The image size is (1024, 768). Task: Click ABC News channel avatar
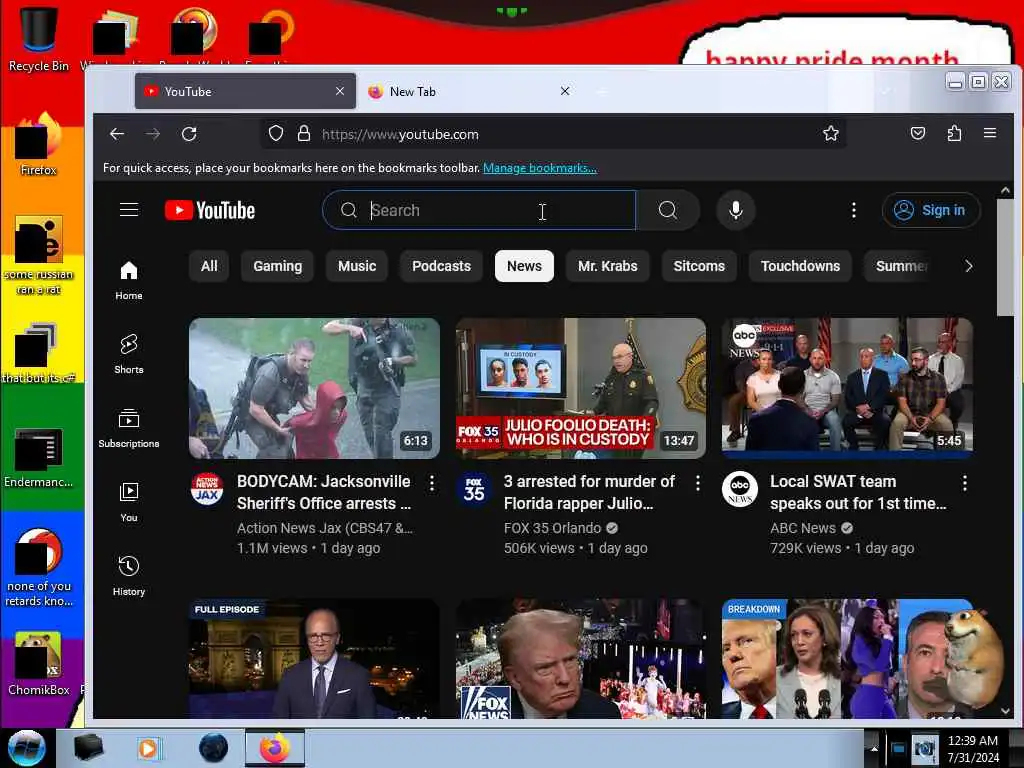(x=740, y=488)
